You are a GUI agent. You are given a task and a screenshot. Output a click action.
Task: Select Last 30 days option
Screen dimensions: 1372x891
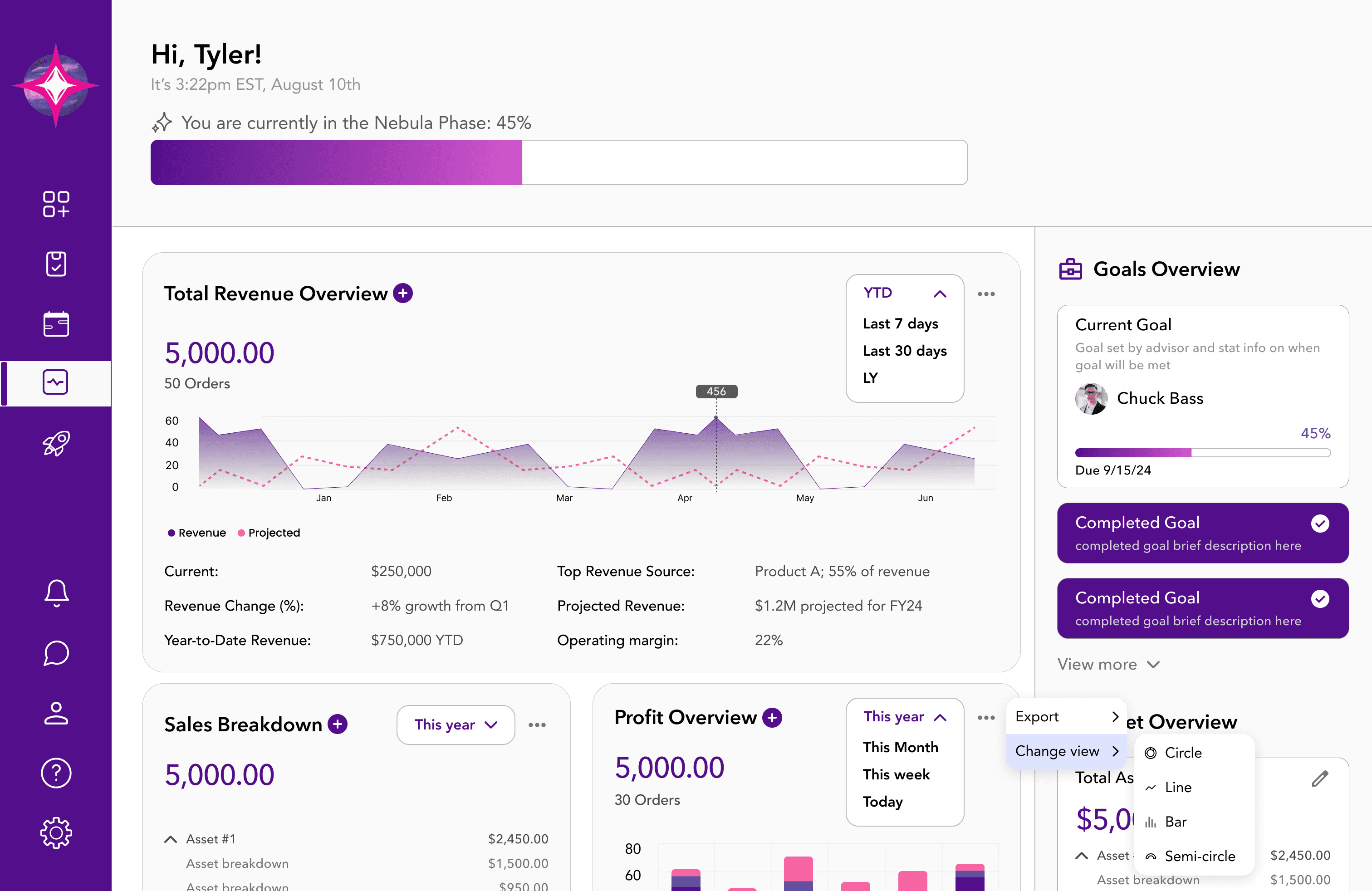point(905,350)
